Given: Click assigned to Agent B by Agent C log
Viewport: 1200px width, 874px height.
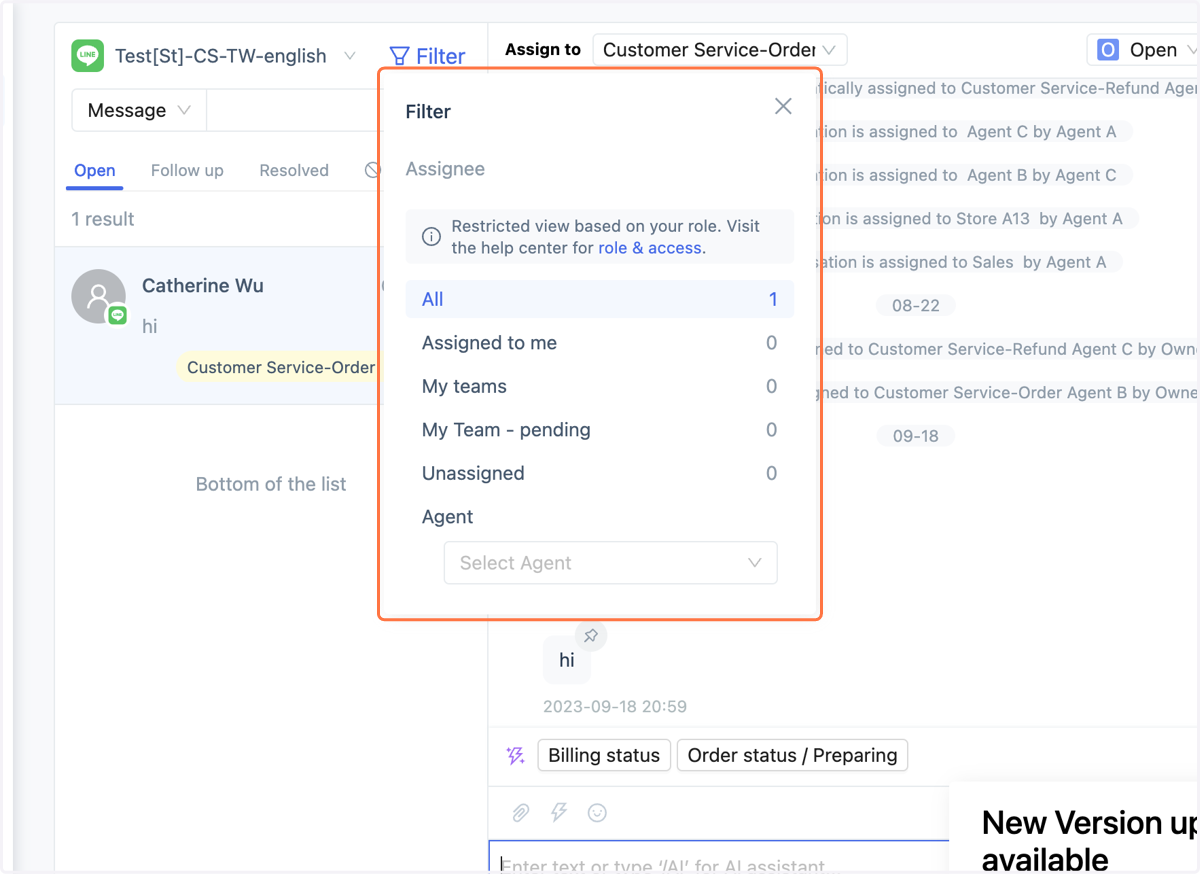Looking at the screenshot, I should tap(974, 175).
